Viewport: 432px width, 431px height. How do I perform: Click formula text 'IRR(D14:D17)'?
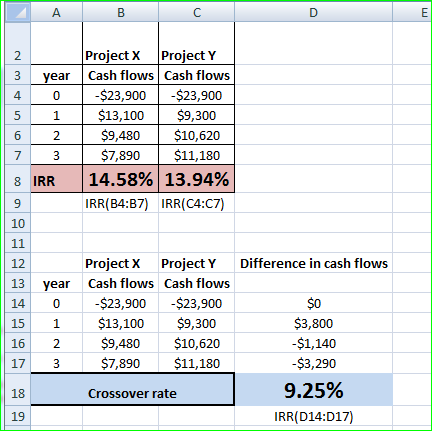point(314,416)
